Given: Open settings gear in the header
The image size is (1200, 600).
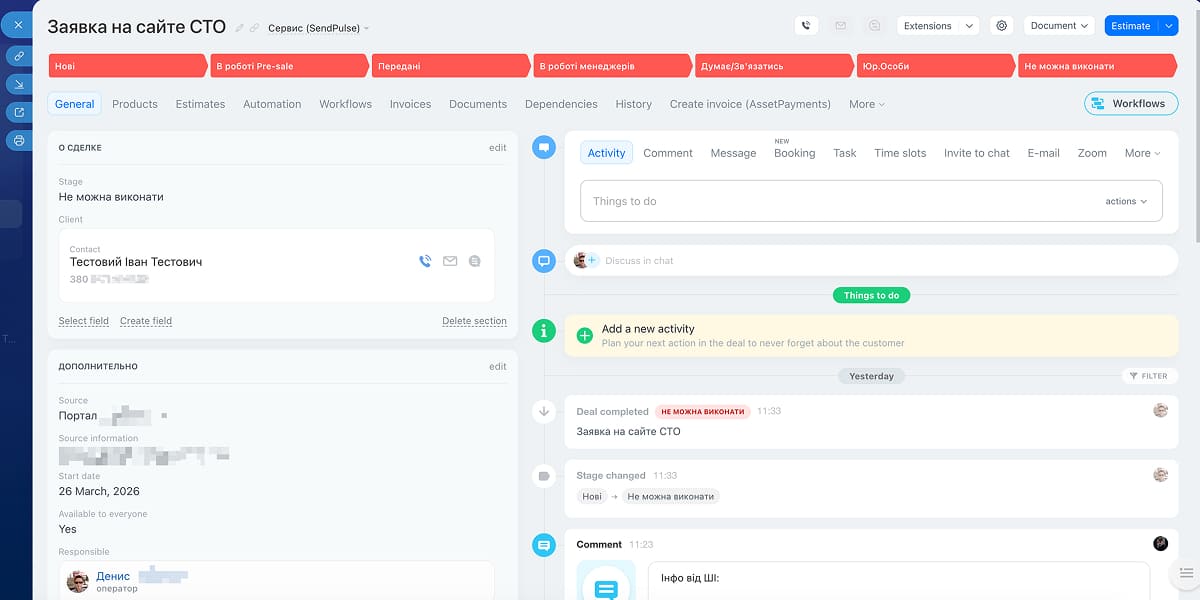Looking at the screenshot, I should click(1002, 26).
